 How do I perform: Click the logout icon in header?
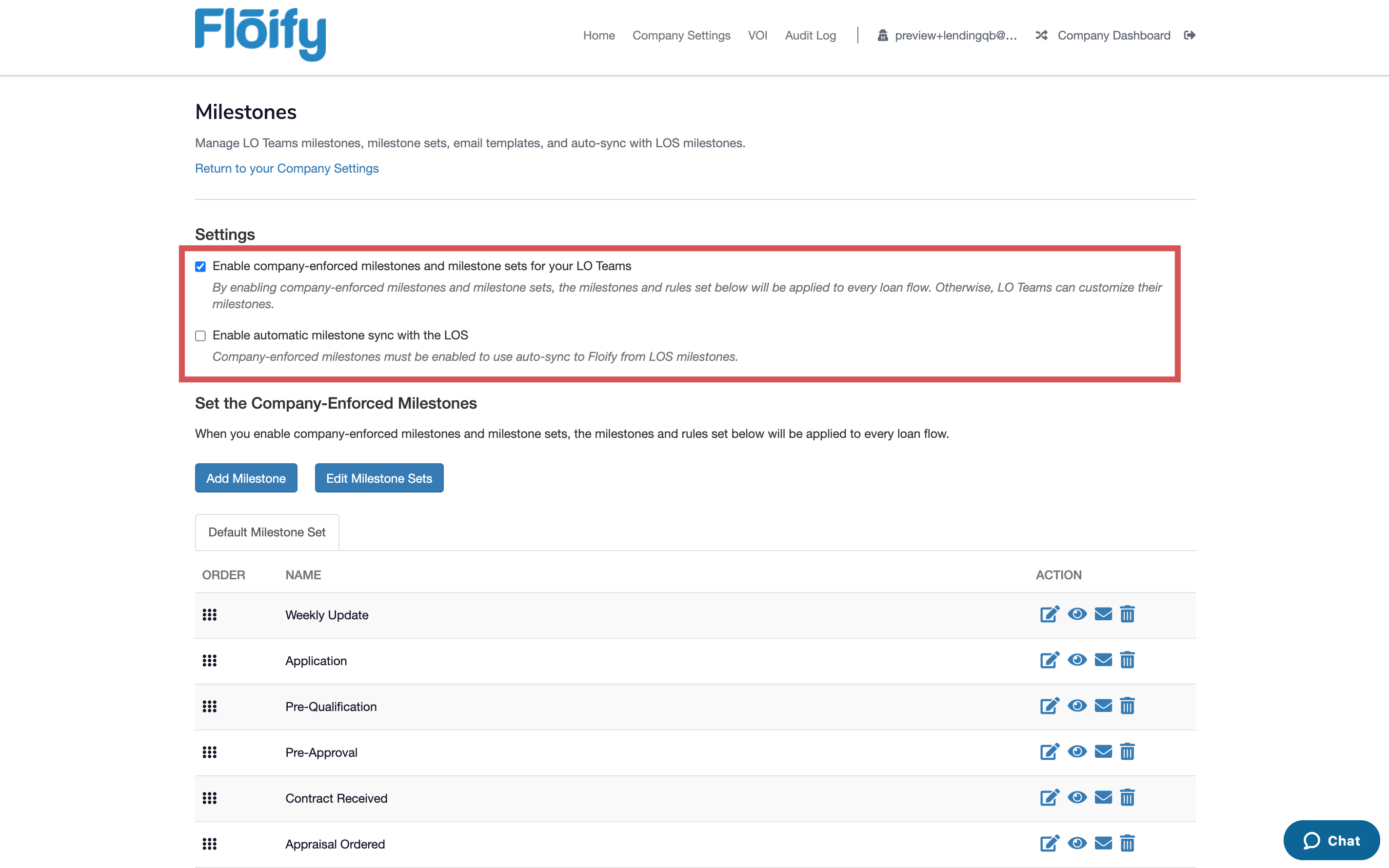[1189, 36]
